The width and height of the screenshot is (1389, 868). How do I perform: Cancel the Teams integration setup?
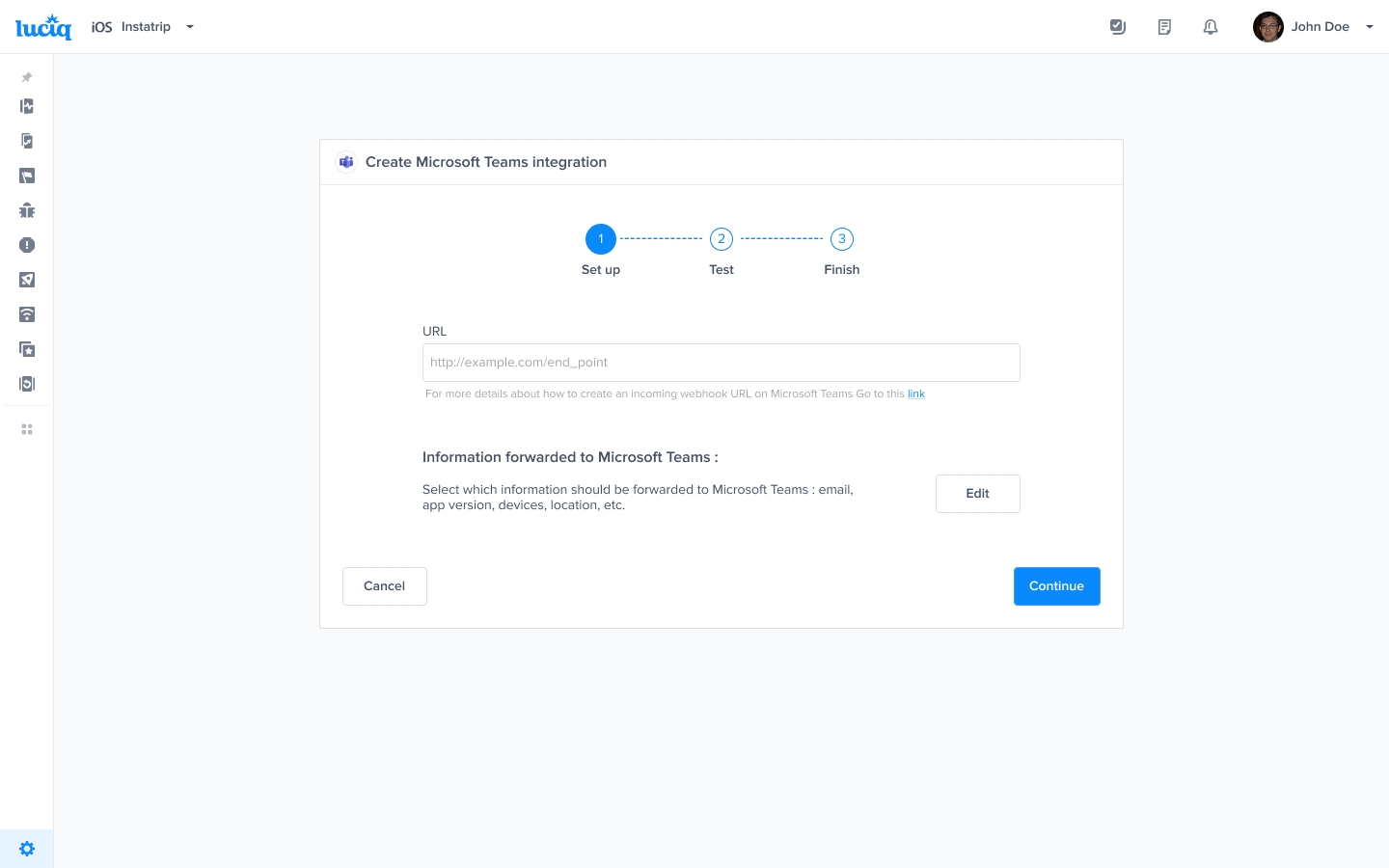(x=384, y=586)
